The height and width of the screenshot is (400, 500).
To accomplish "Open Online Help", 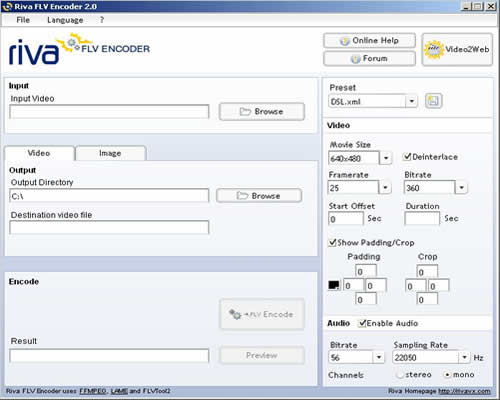I will (x=369, y=41).
